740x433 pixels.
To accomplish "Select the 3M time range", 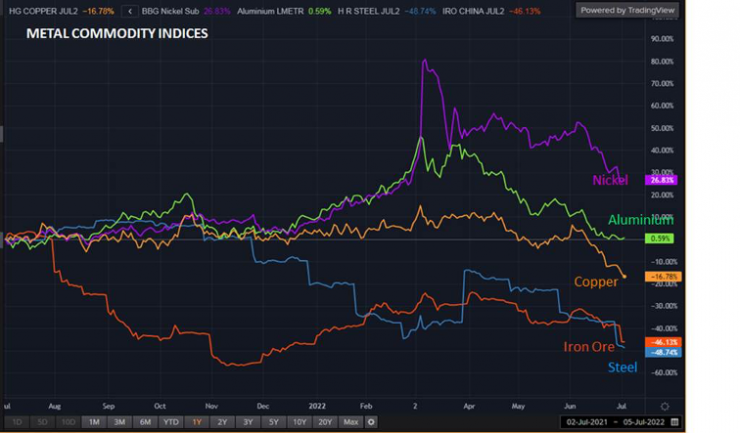I will (x=119, y=422).
